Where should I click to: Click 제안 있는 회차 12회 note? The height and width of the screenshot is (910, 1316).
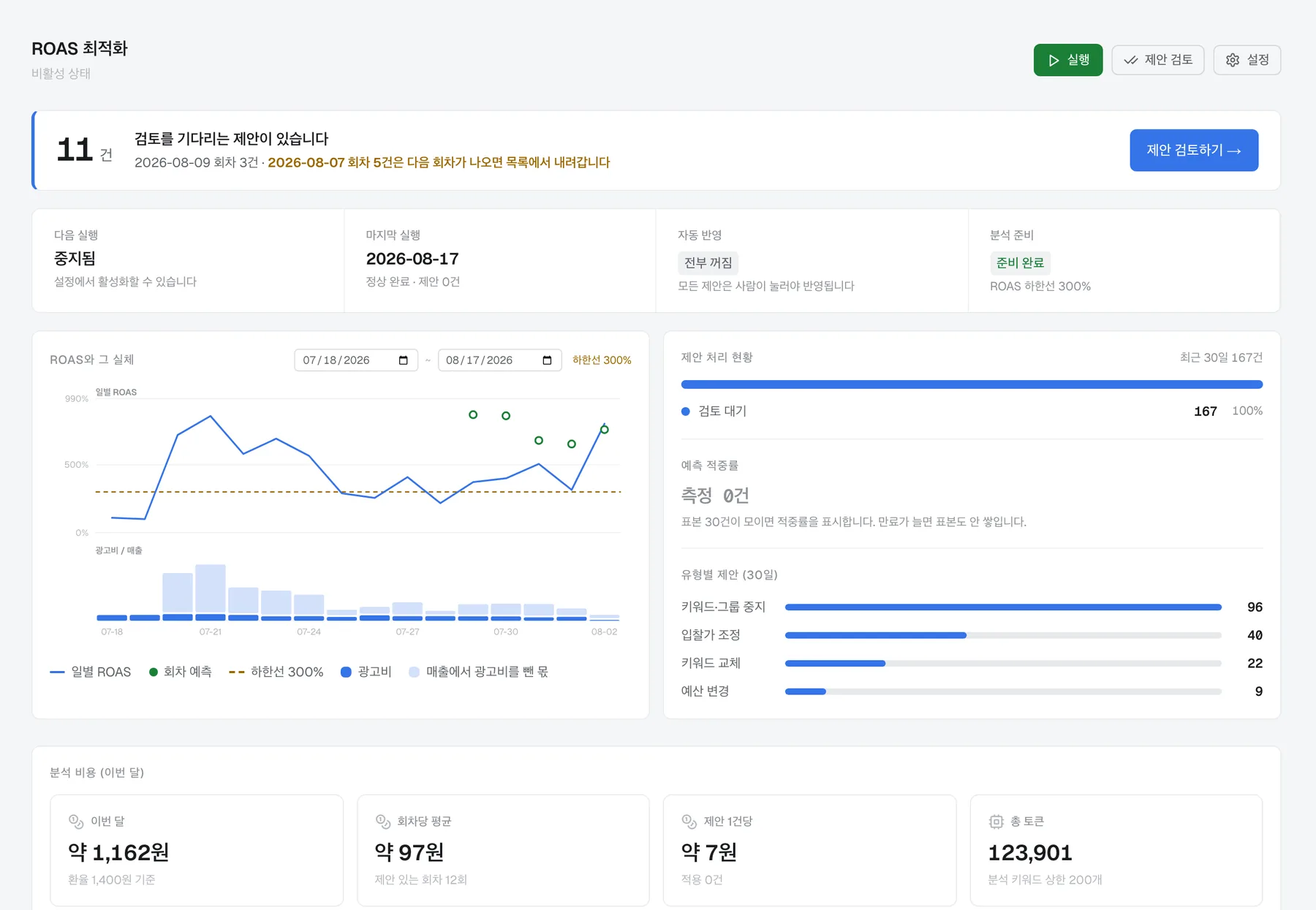(x=421, y=880)
